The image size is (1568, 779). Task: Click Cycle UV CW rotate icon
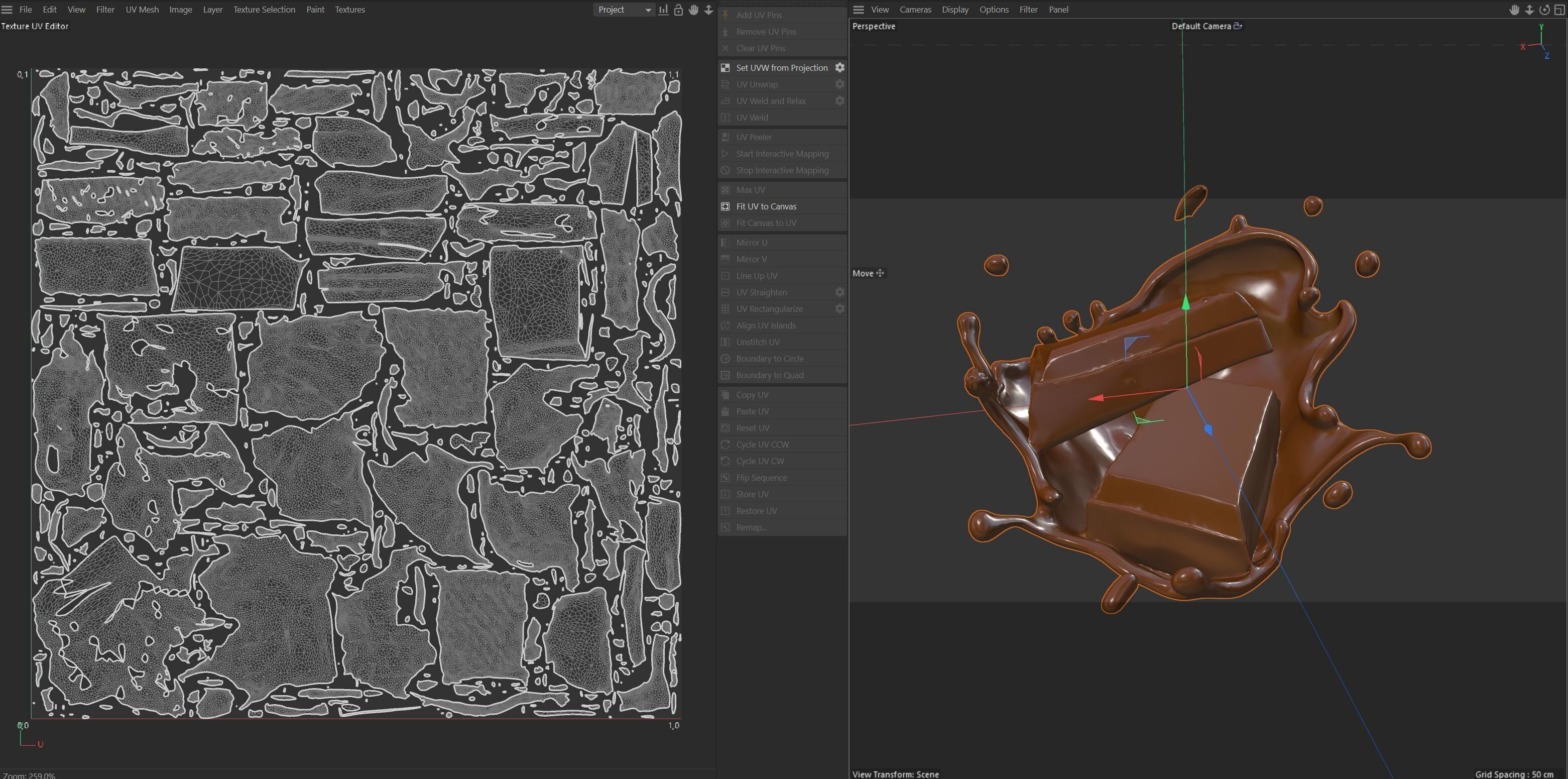coord(725,461)
